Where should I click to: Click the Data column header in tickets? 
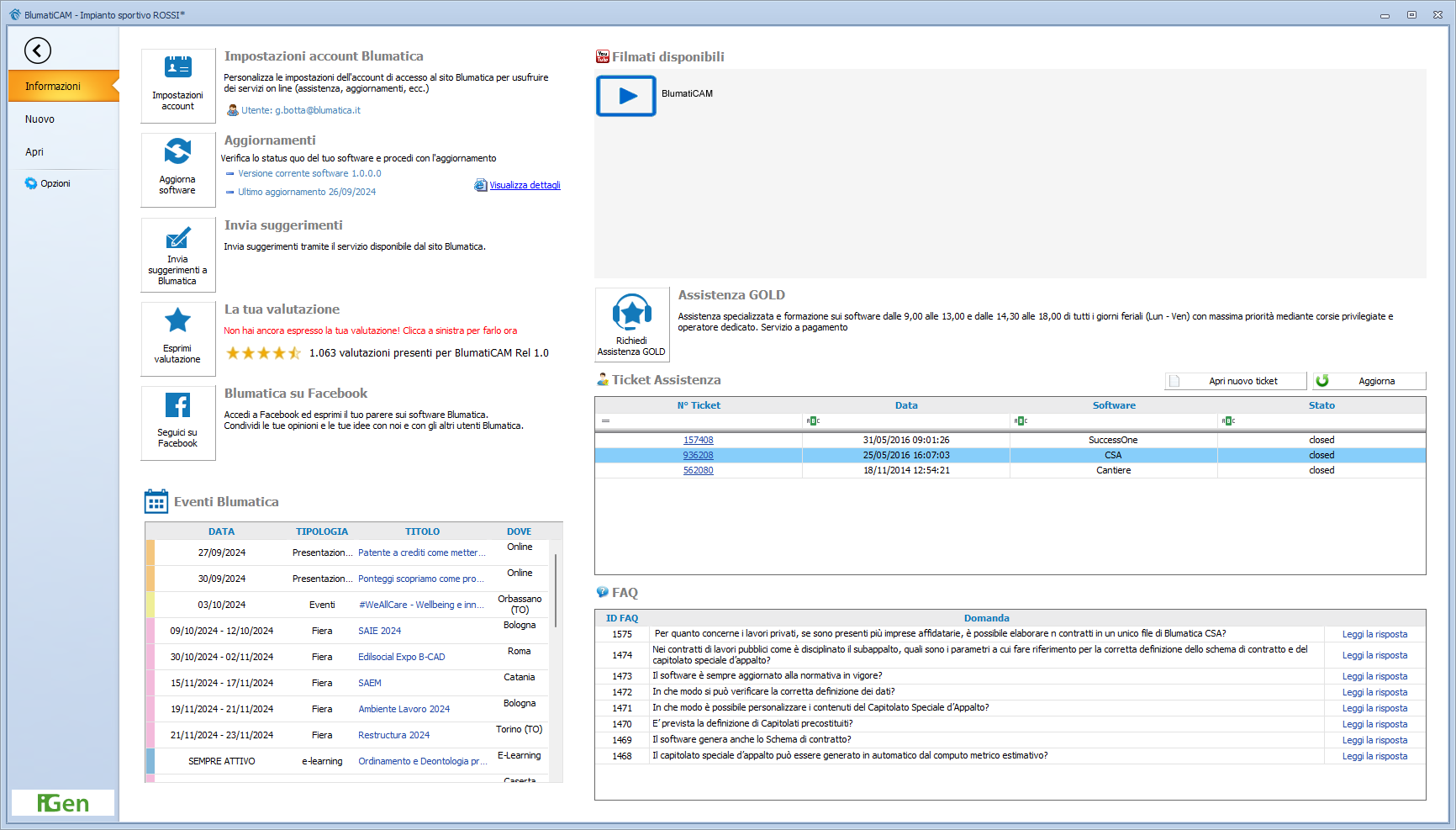coord(906,405)
